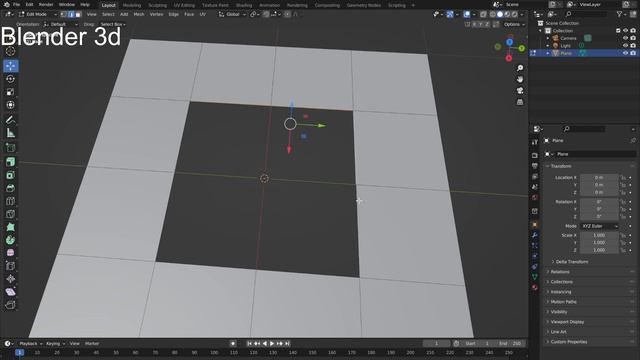This screenshot has width=640, height=360.
Task: Open the Keying popover in timeline
Action: 55,344
